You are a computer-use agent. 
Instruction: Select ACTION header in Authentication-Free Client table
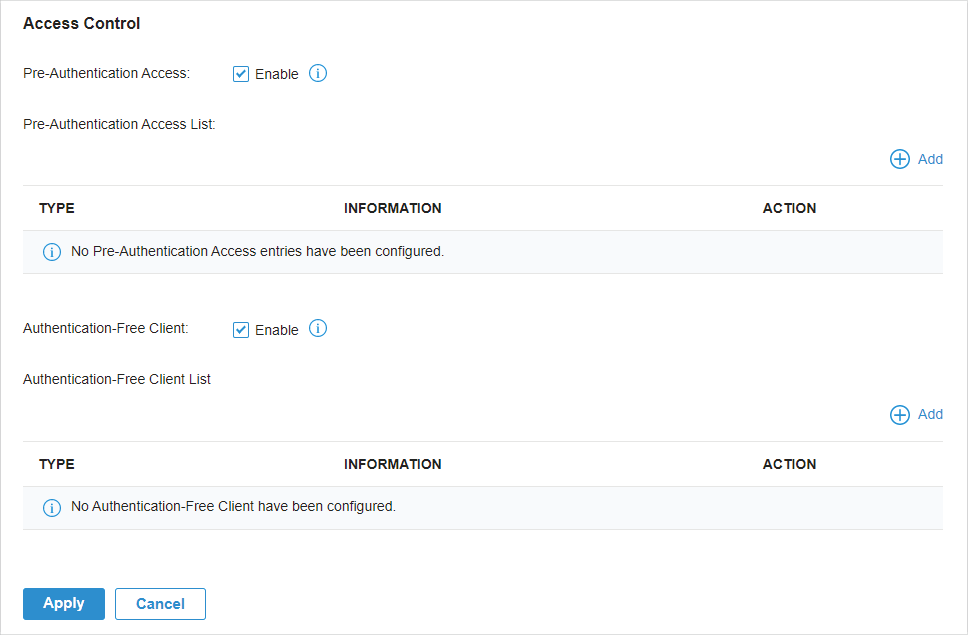tap(789, 464)
